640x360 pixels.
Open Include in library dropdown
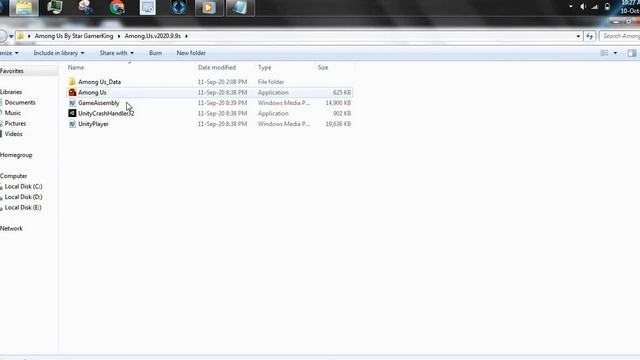click(59, 53)
